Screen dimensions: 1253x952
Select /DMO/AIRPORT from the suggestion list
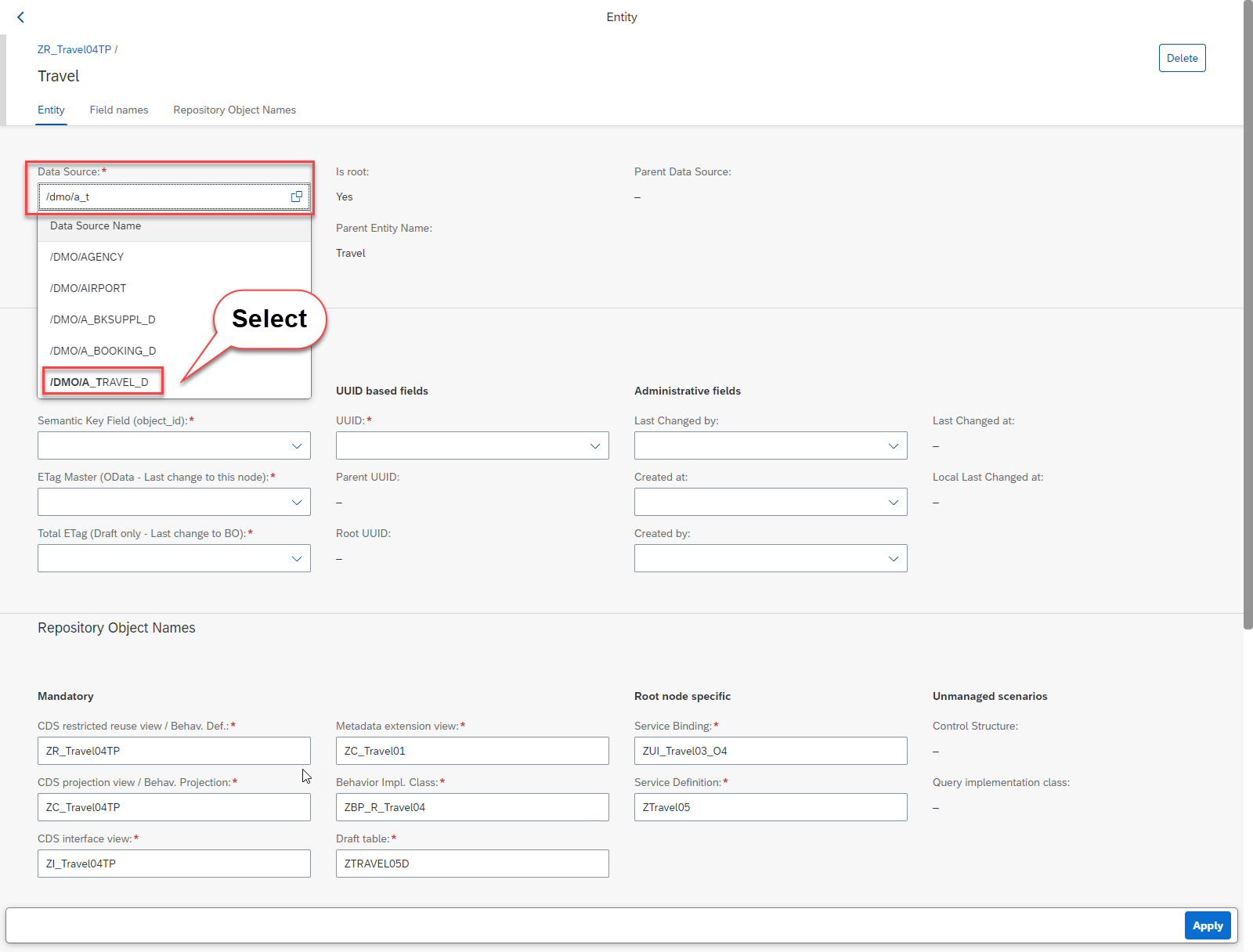point(175,288)
